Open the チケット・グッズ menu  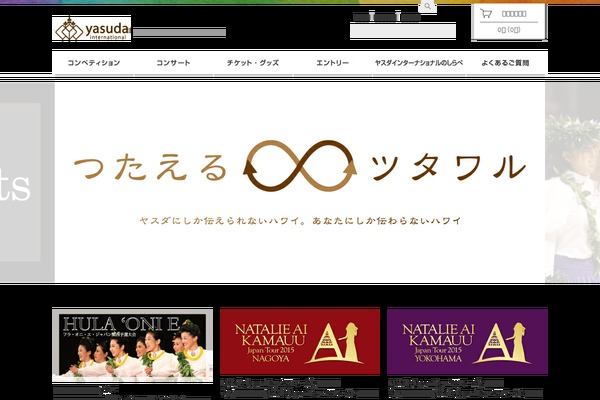pyautogui.click(x=253, y=63)
